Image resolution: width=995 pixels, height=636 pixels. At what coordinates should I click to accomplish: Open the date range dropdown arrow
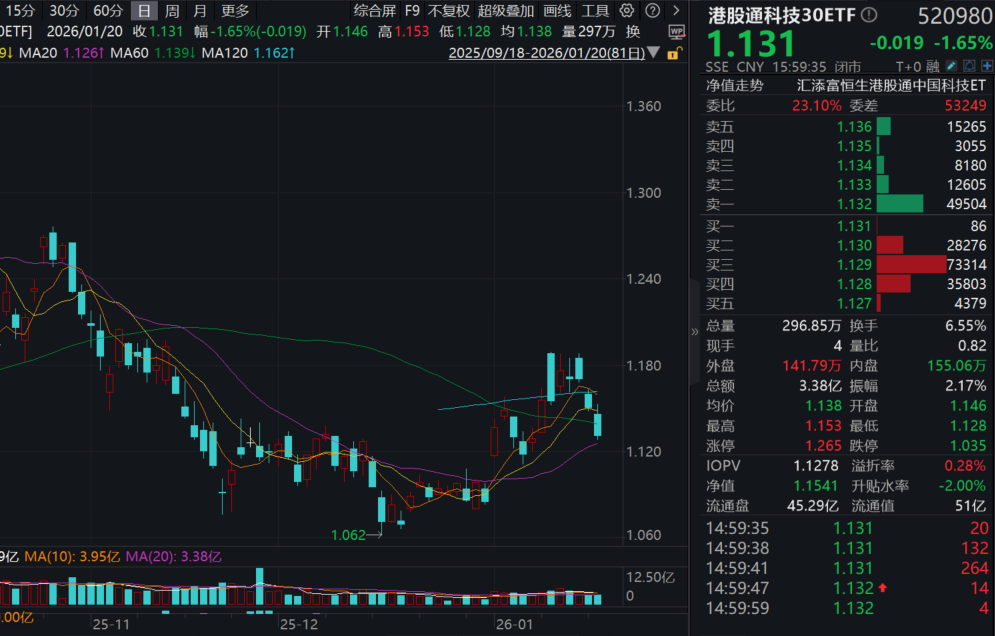[653, 52]
